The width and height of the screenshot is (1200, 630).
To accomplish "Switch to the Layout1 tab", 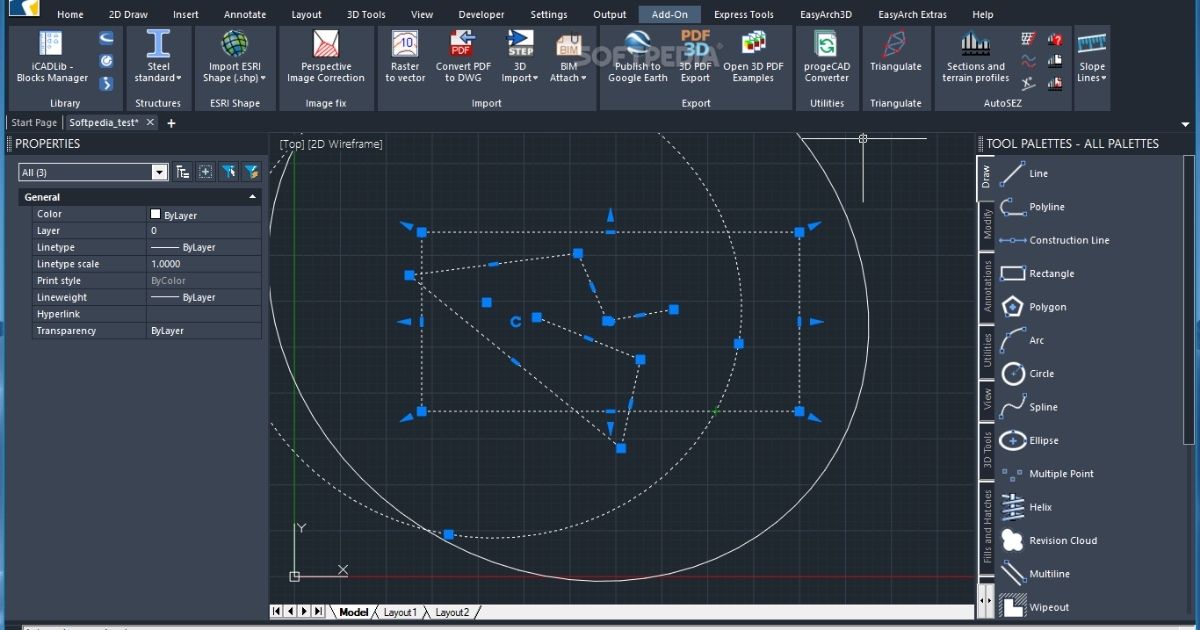I will click(x=400, y=612).
